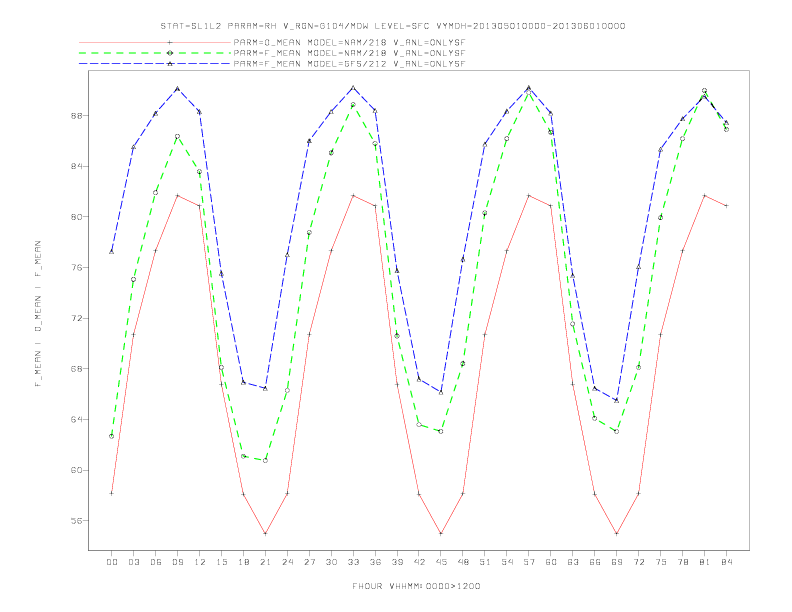Click x-axis tick label 33
This screenshot has height=612, width=792.
pos(353,562)
